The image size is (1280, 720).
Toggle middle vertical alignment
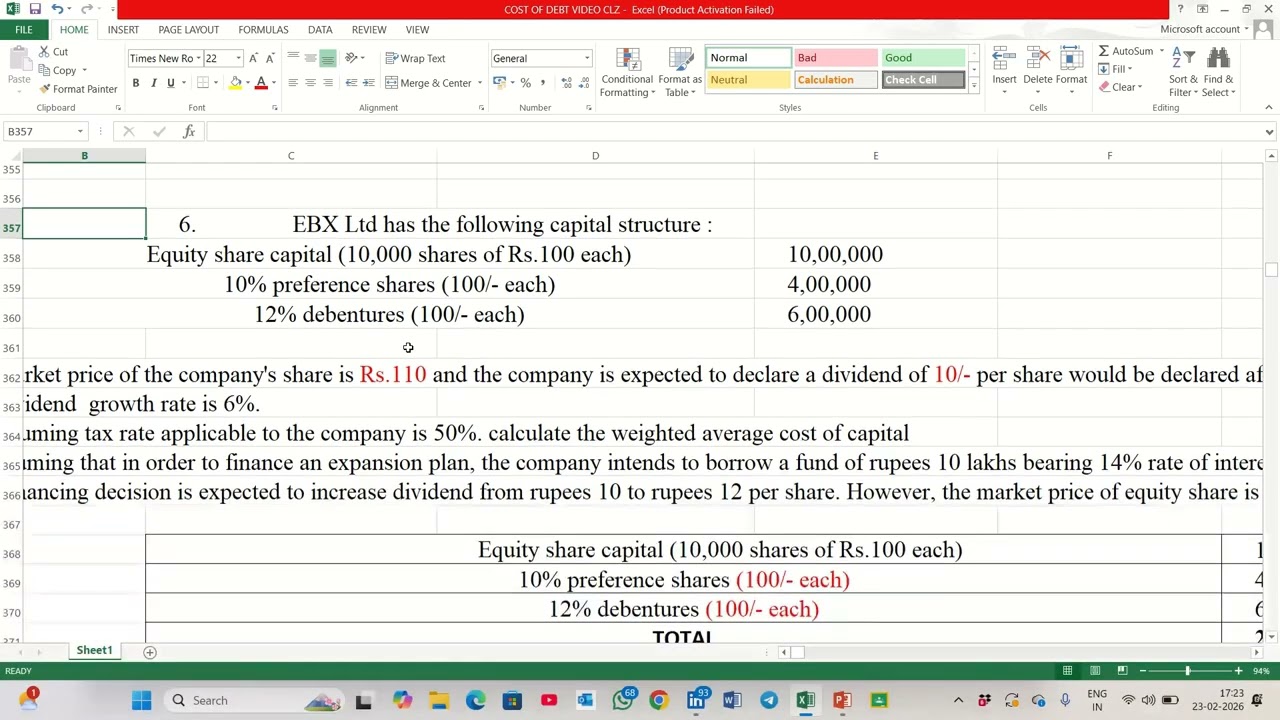click(x=310, y=58)
